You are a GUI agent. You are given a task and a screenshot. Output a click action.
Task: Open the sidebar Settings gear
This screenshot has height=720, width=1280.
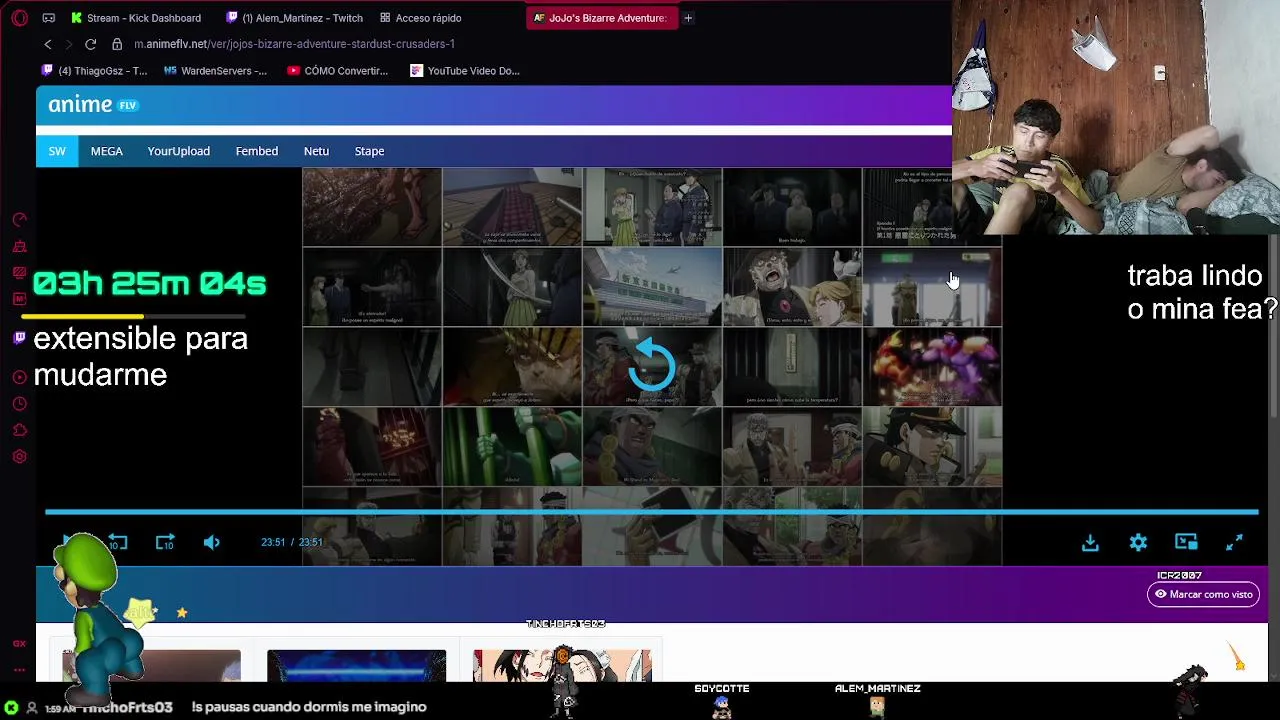(x=19, y=457)
